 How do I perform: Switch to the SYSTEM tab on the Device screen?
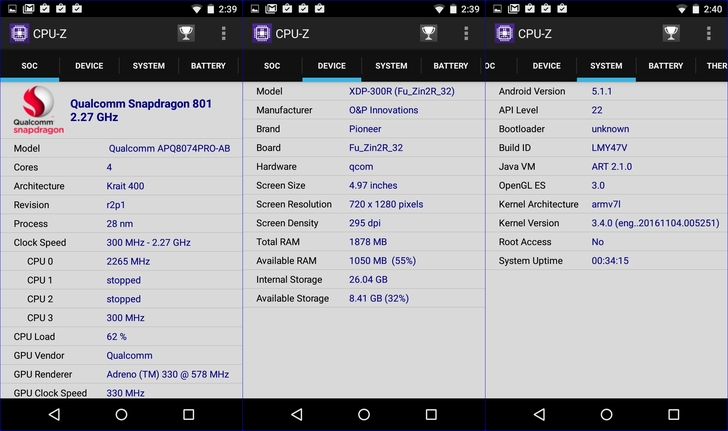coord(391,66)
